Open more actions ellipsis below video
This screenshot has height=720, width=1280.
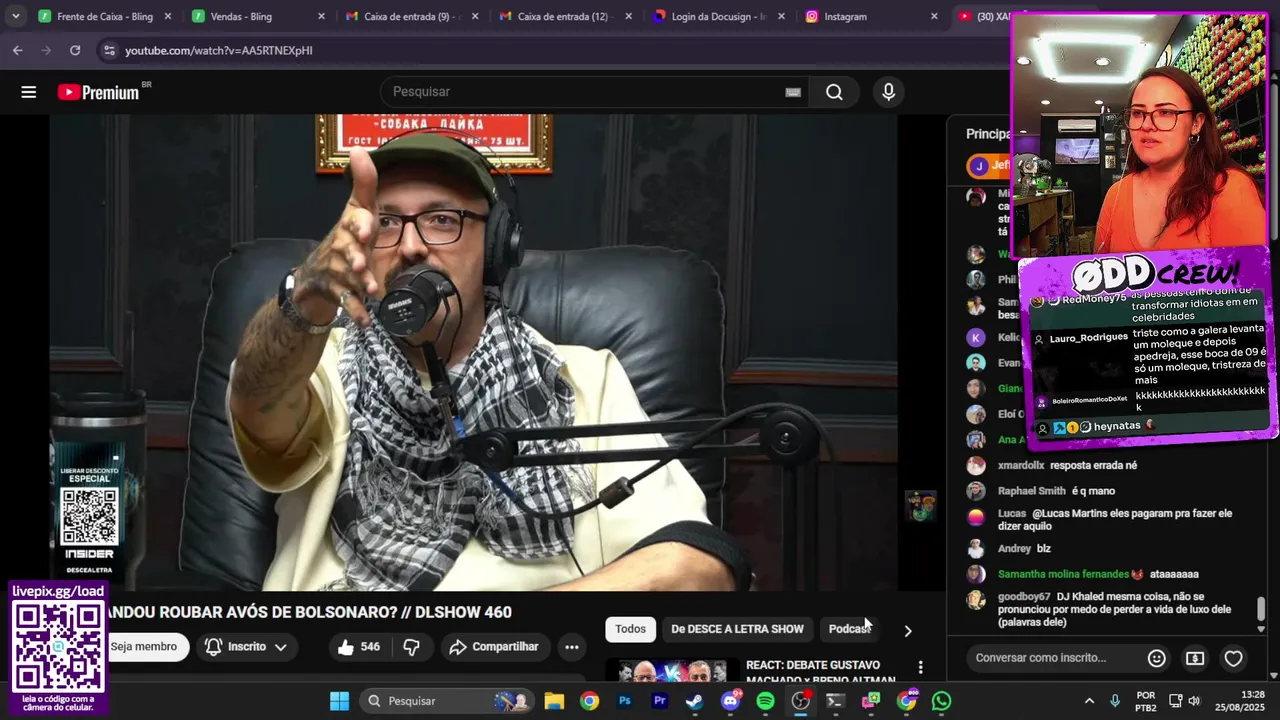pos(572,647)
